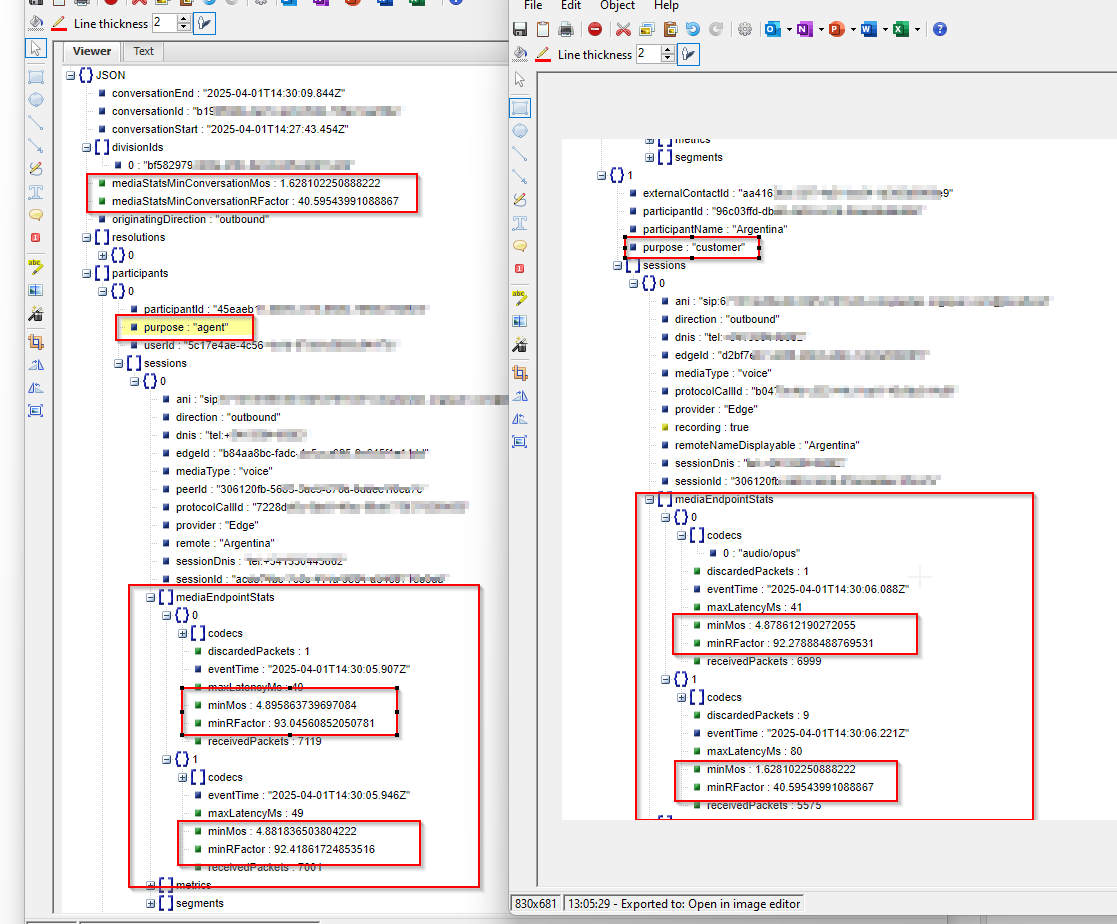Image resolution: width=1117 pixels, height=924 pixels.
Task: Select the purpose : "customer" row
Action: tap(693, 247)
